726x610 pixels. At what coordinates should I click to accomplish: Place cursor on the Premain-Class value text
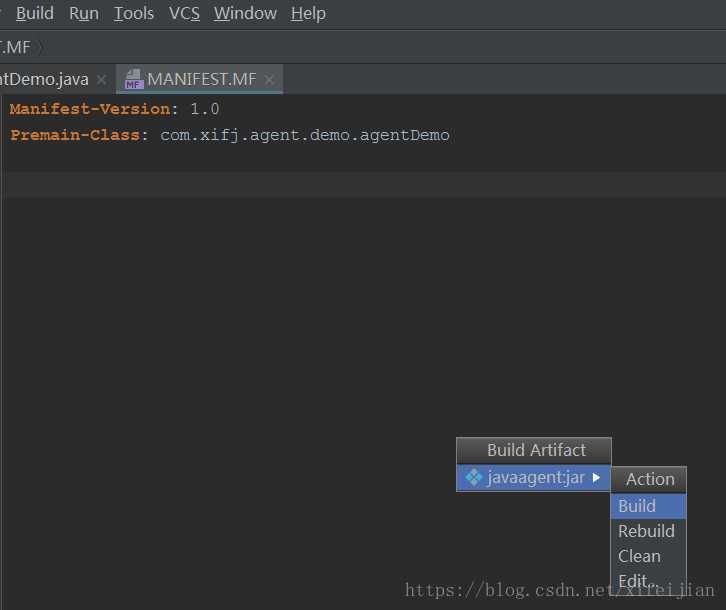pos(304,135)
